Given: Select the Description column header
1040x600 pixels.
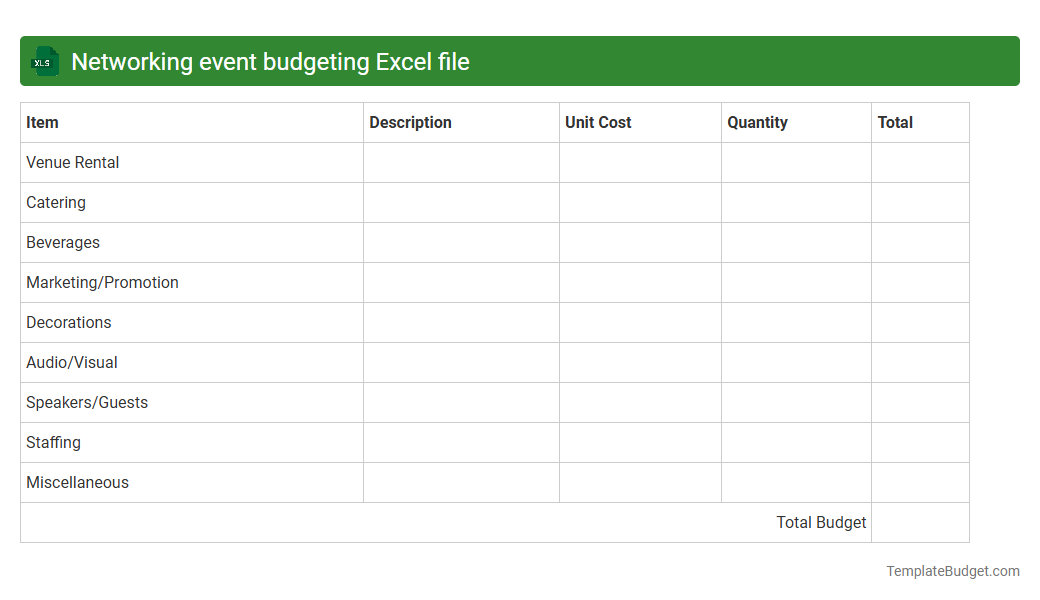Looking at the screenshot, I should point(410,122).
